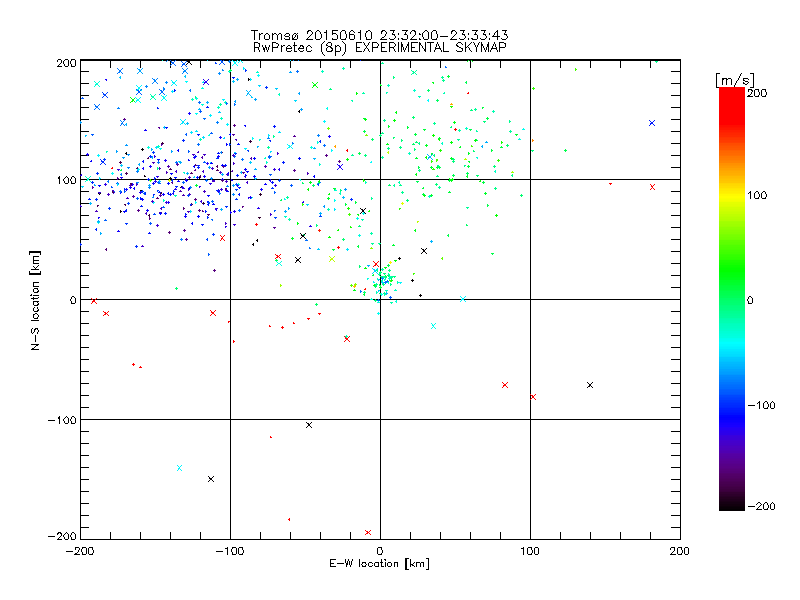Click the black X marker just below -100 km line

coord(309,425)
